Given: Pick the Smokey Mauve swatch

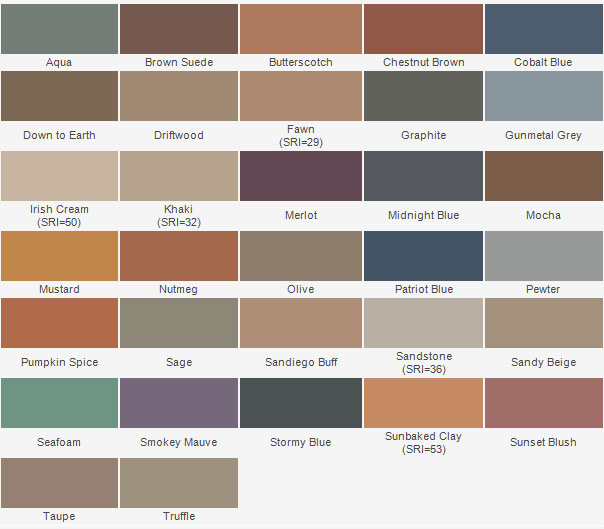Looking at the screenshot, I should [179, 403].
